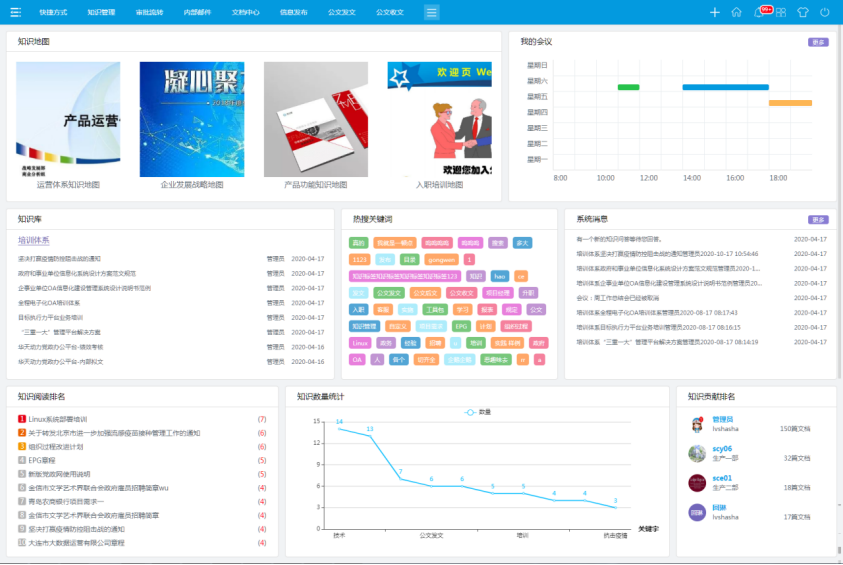843x565 pixels.
Task: Open Linux系统部署培训 in reading ranking
Action: click(57, 419)
